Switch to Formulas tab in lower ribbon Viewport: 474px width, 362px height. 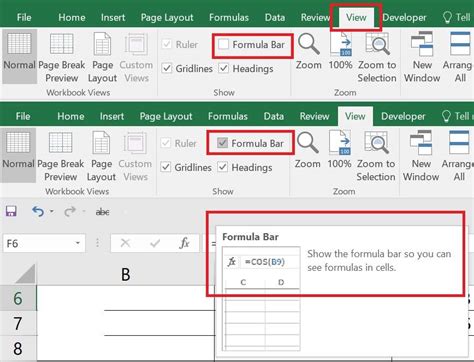[x=228, y=116]
